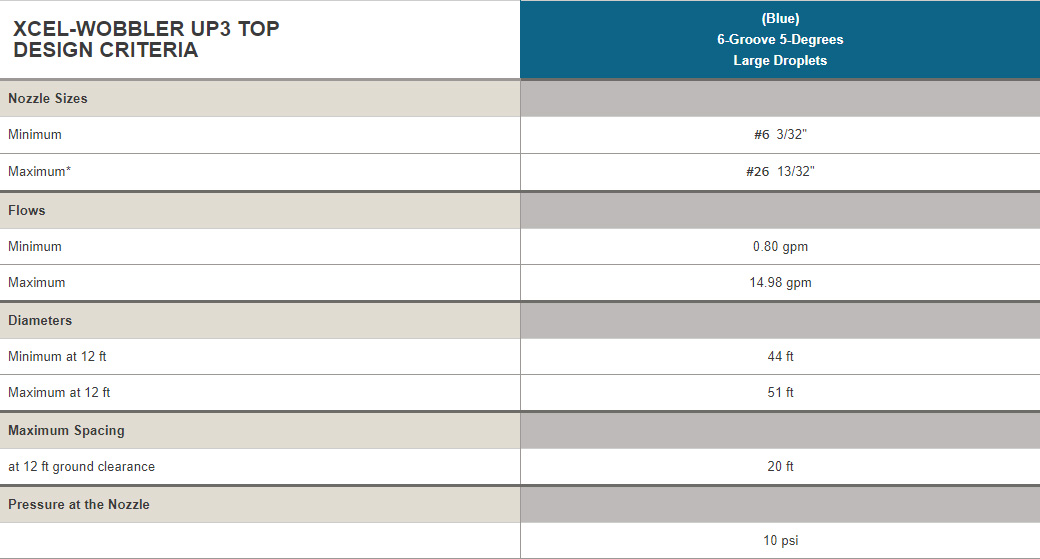Click the "Maximum at 12 ft" row label

[59, 393]
